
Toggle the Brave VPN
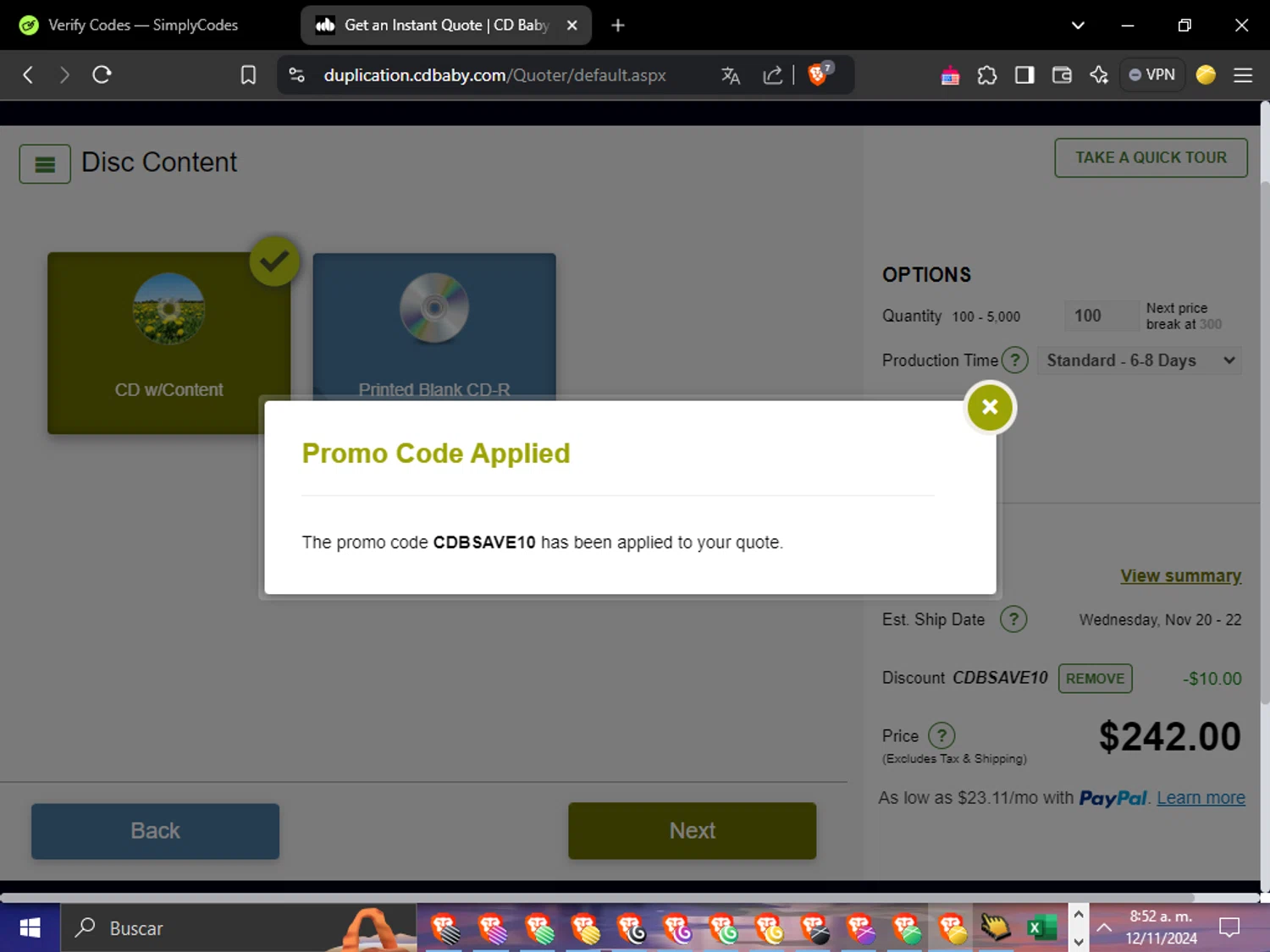click(x=1151, y=74)
